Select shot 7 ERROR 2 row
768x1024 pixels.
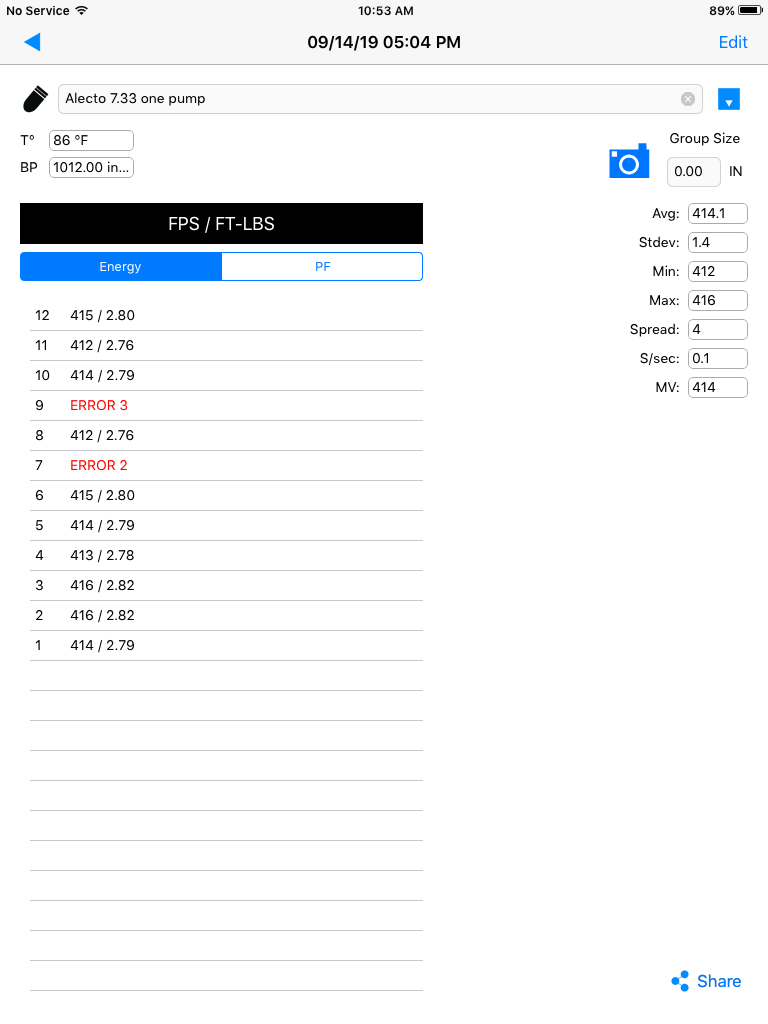click(x=227, y=466)
